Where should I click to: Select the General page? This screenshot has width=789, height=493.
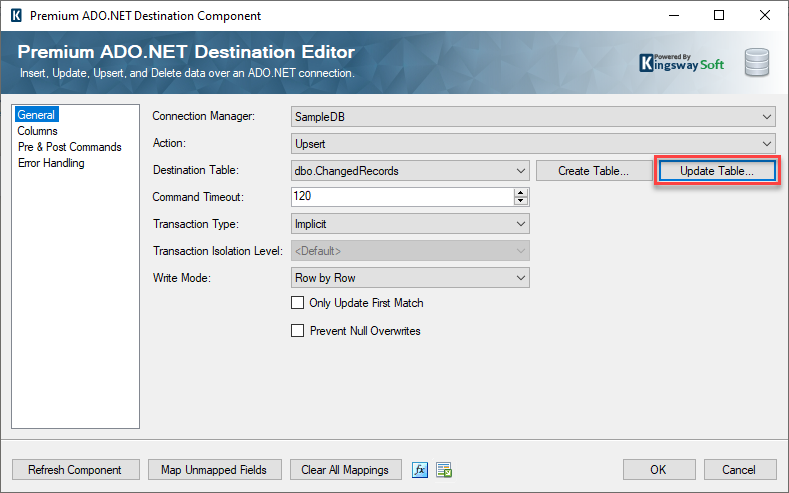point(36,115)
